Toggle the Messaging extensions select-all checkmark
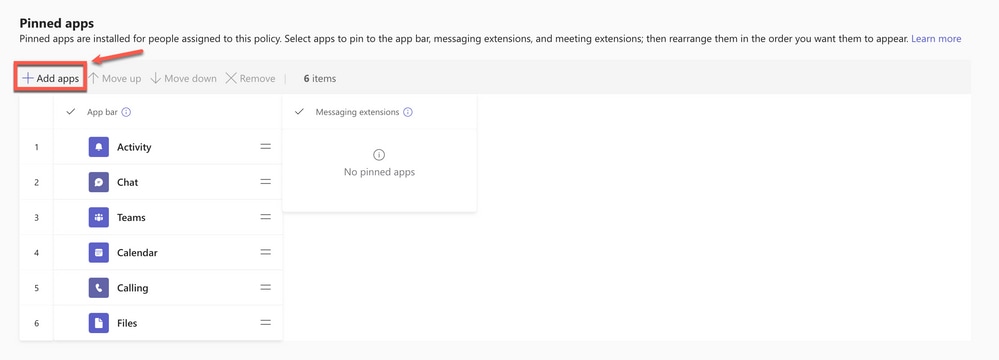The width and height of the screenshot is (999, 360). coord(299,112)
